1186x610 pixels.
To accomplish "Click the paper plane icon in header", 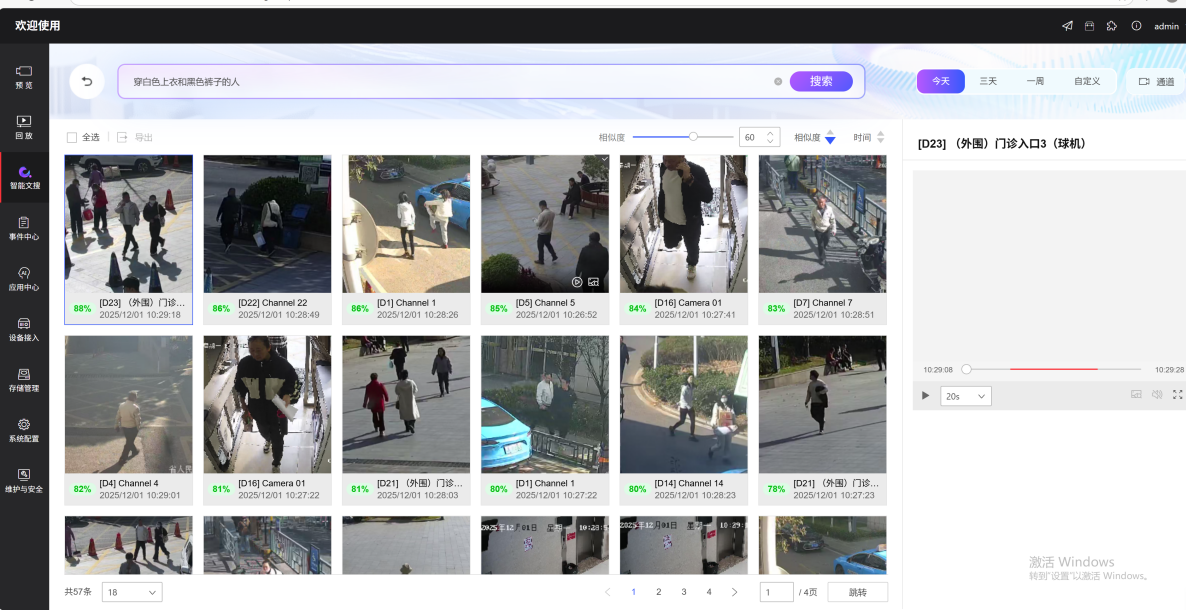I will 1067,26.
